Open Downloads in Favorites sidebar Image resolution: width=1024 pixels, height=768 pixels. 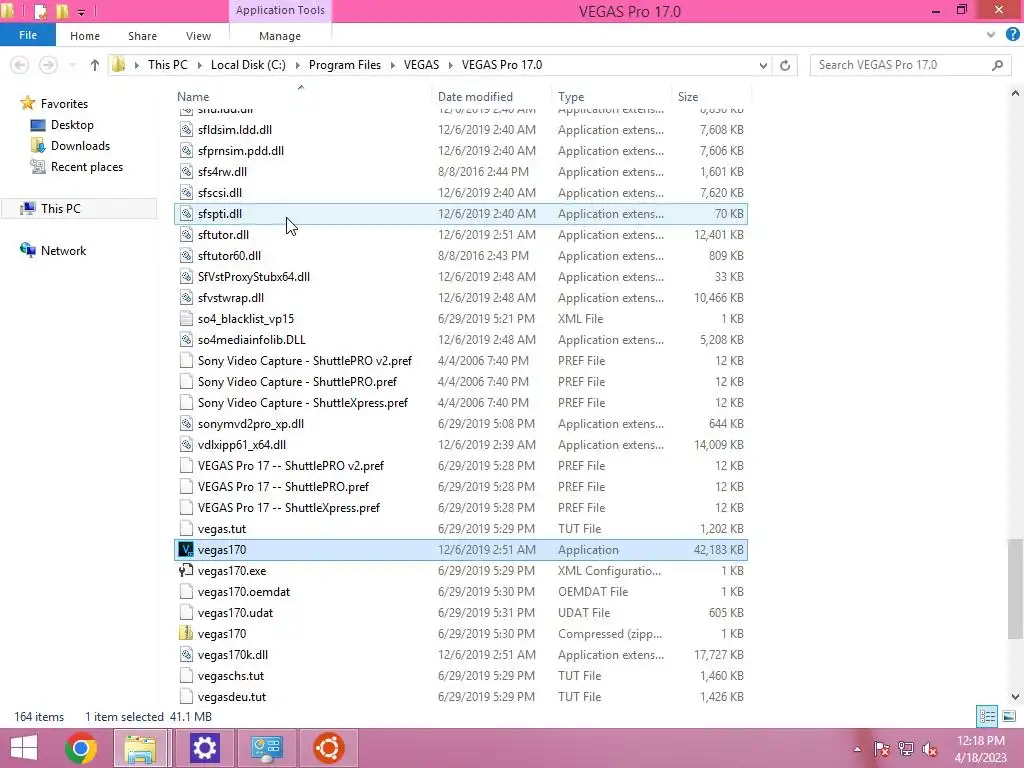[x=80, y=146]
